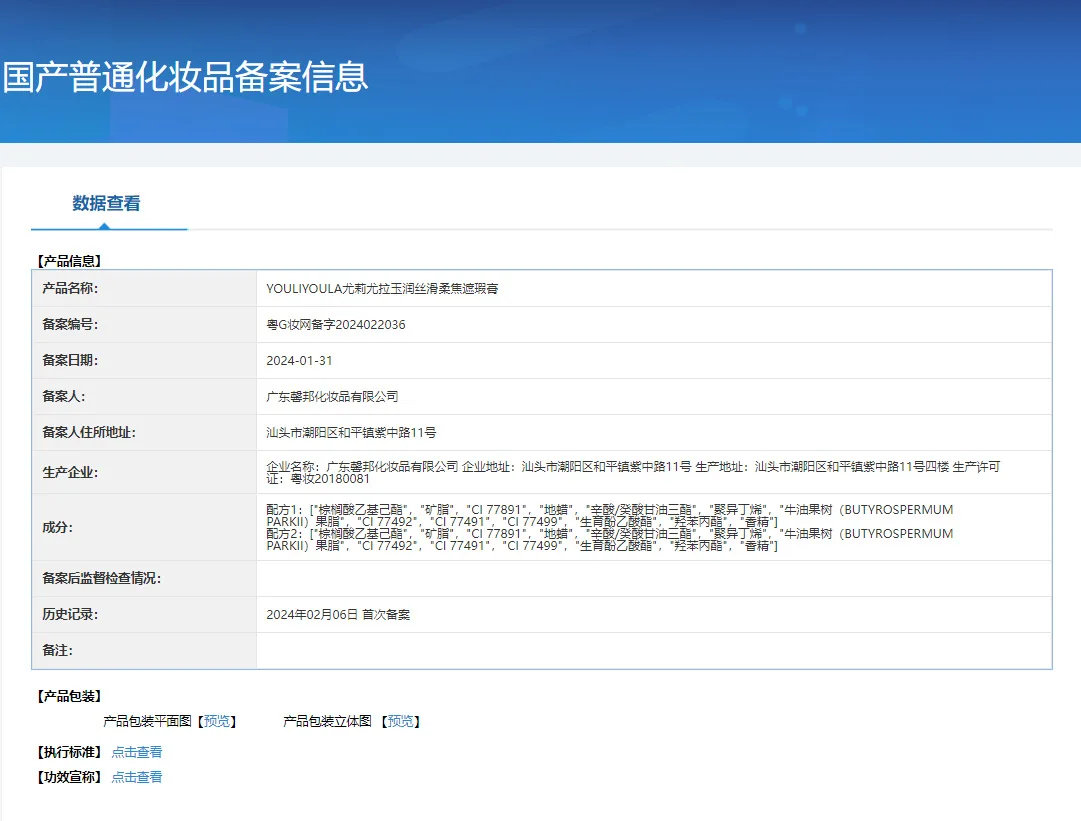1081x821 pixels.
Task: Select the 成分 label cell
Action: pyautogui.click(x=144, y=527)
